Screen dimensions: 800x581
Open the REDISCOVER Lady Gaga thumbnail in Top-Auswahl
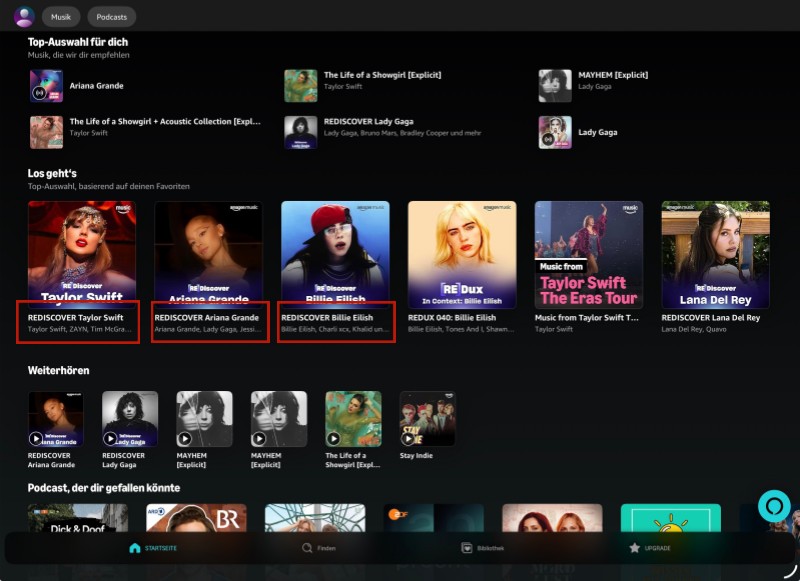[x=301, y=132]
